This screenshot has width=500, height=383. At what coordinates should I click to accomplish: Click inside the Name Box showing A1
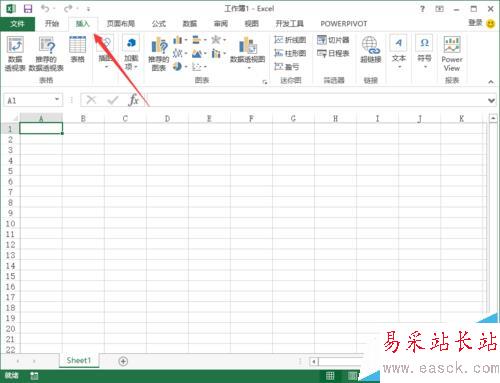click(x=27, y=100)
